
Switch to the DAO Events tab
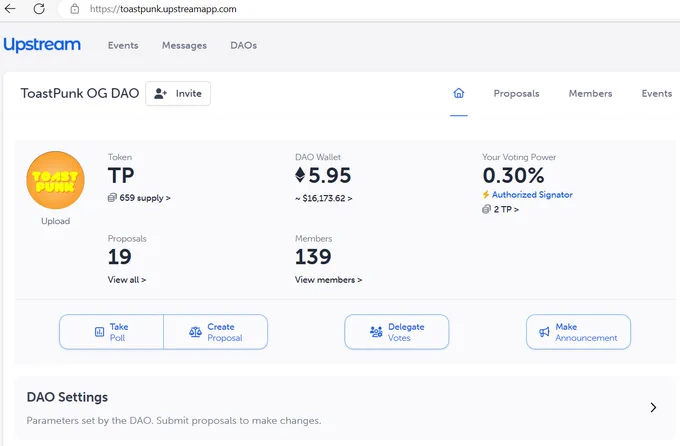tap(657, 94)
